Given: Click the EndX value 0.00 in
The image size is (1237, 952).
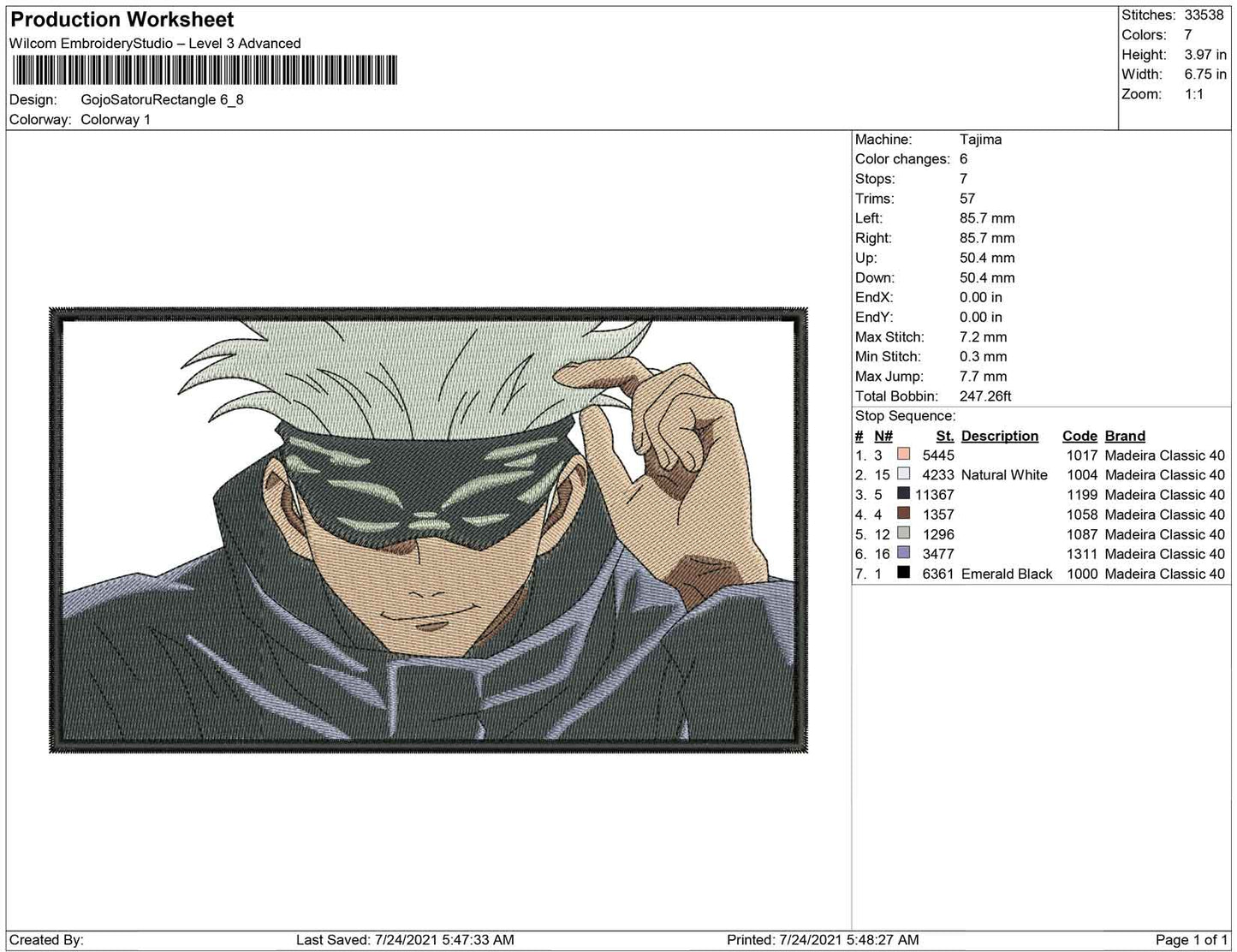Looking at the screenshot, I should (x=981, y=297).
